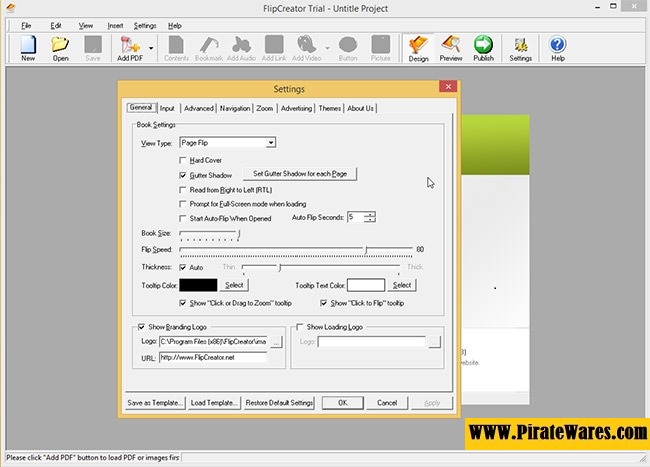Enable Start Auto-Flip When Opened
650x467 pixels.
[182, 218]
